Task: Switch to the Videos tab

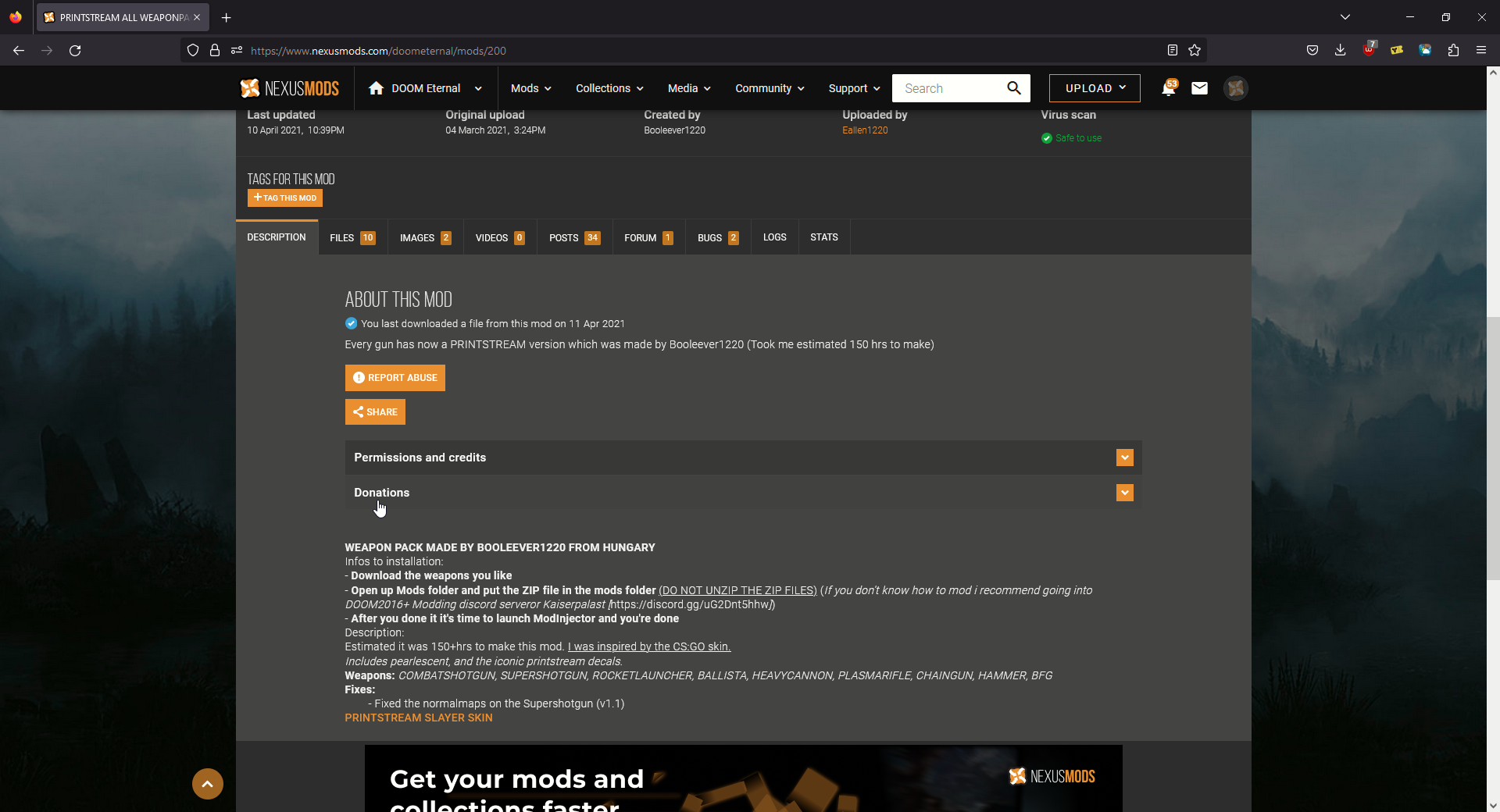Action: (499, 237)
